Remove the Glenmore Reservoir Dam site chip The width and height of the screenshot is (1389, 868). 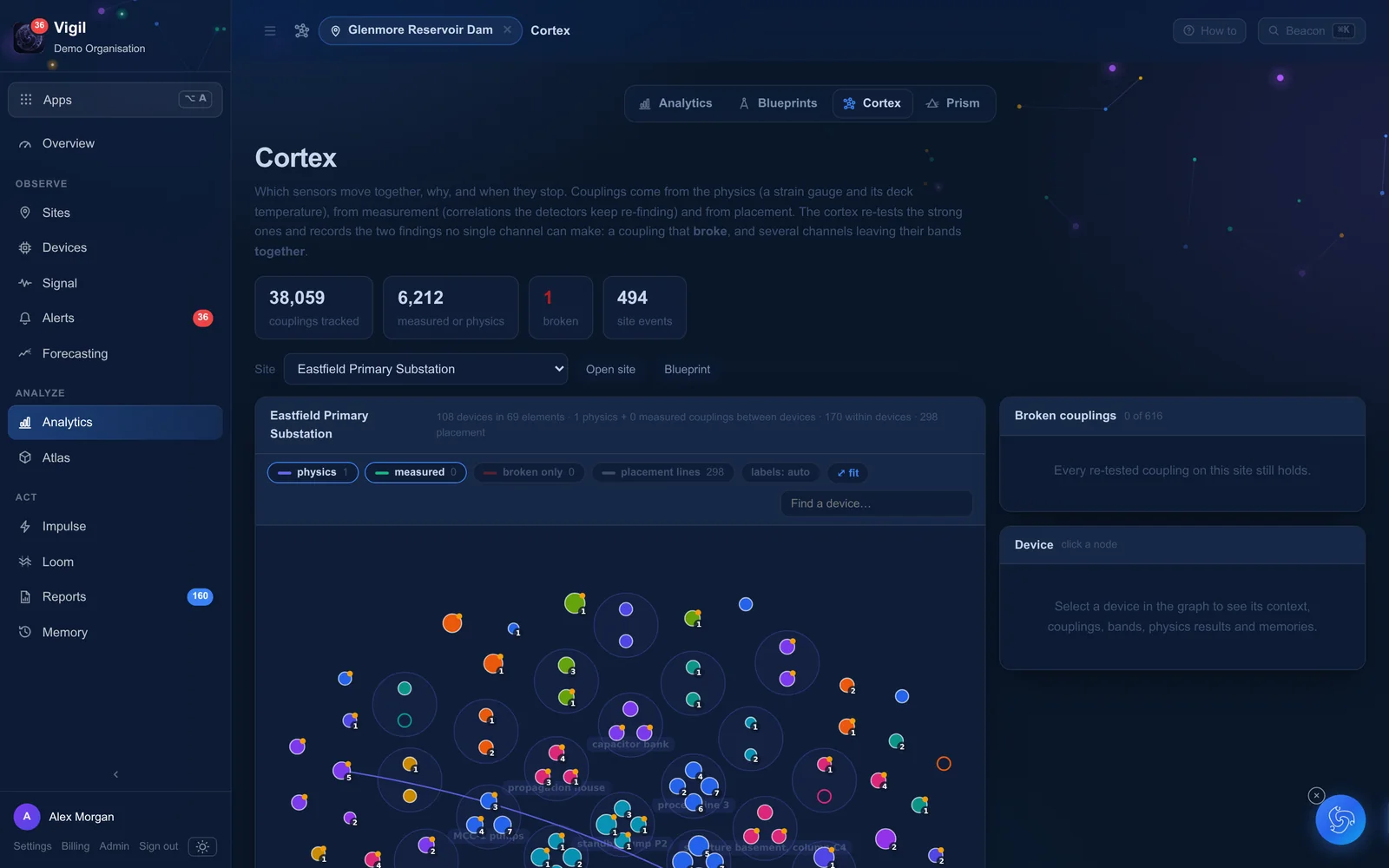(x=507, y=30)
